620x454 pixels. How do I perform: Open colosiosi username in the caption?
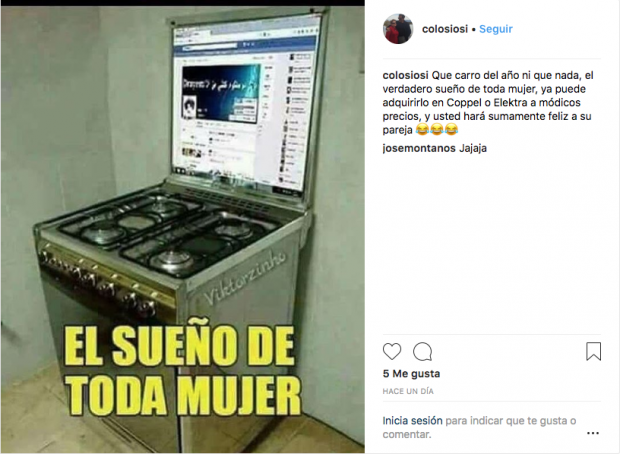click(x=405, y=75)
